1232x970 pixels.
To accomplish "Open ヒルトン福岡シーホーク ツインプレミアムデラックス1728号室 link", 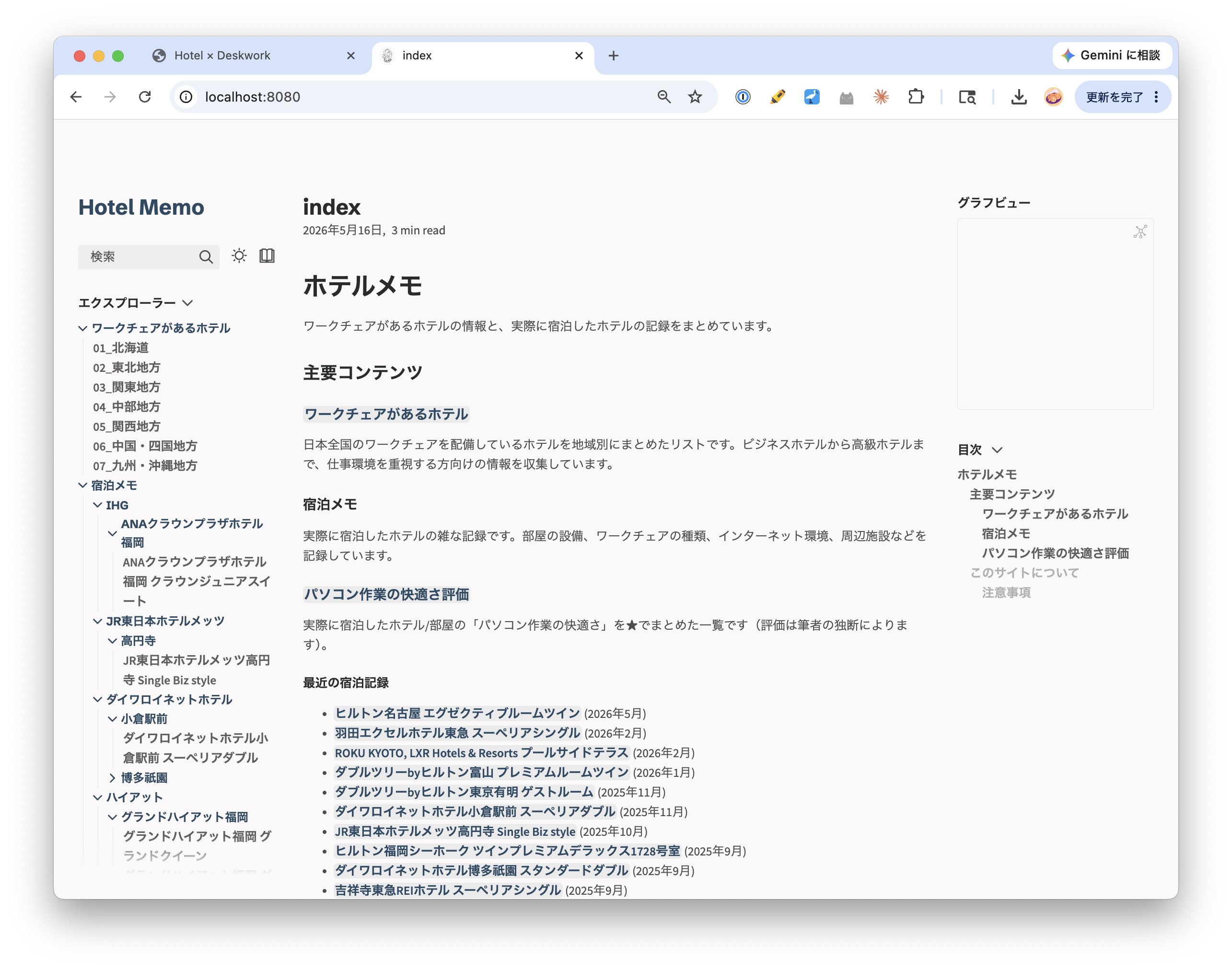I will [x=507, y=851].
